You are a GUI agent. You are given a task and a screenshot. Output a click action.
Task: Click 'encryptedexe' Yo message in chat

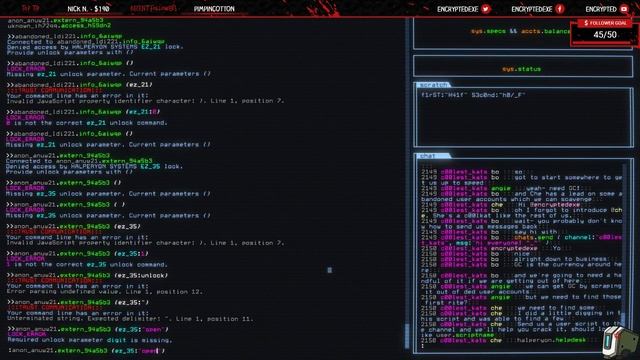(526, 248)
